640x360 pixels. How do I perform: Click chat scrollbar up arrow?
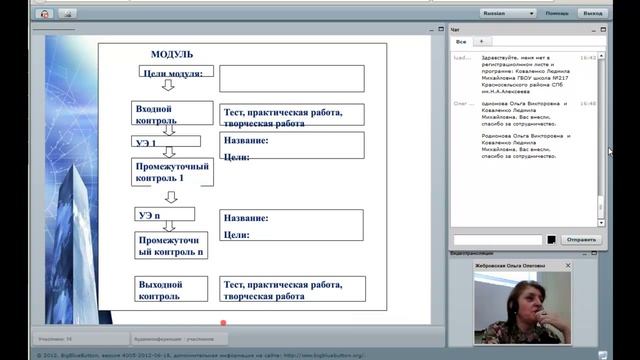point(601,55)
